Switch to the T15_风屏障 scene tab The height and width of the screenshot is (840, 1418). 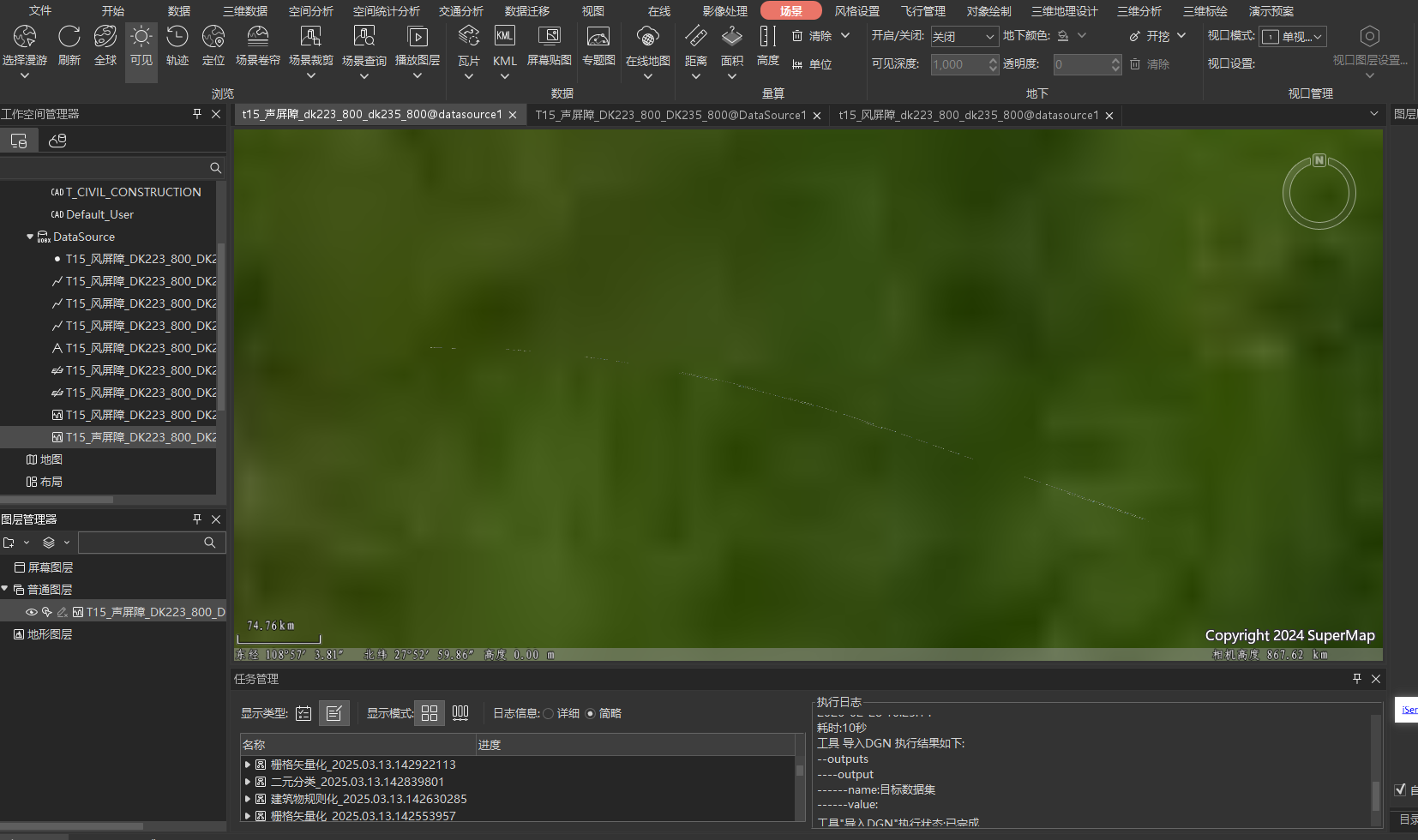pos(968,115)
